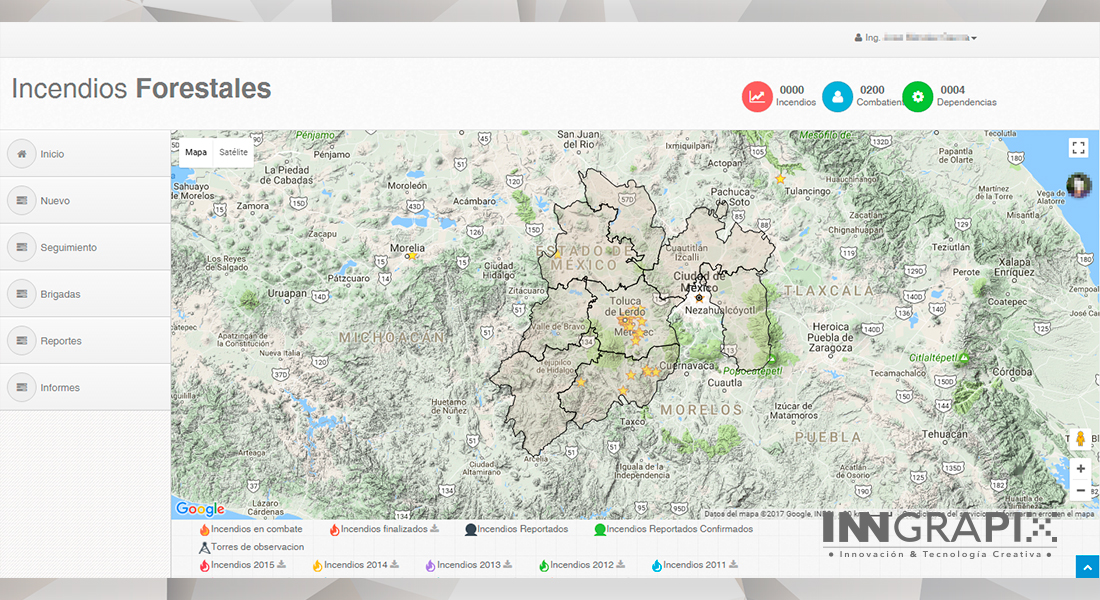This screenshot has width=1100, height=600.
Task: Click the green Dependencias gear icon
Action: pyautogui.click(x=917, y=97)
